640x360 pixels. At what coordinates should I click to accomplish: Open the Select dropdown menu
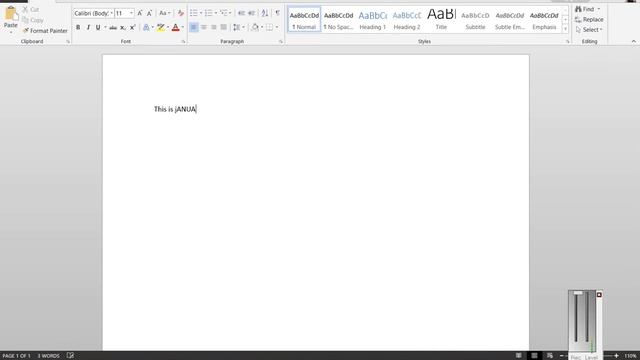point(589,30)
